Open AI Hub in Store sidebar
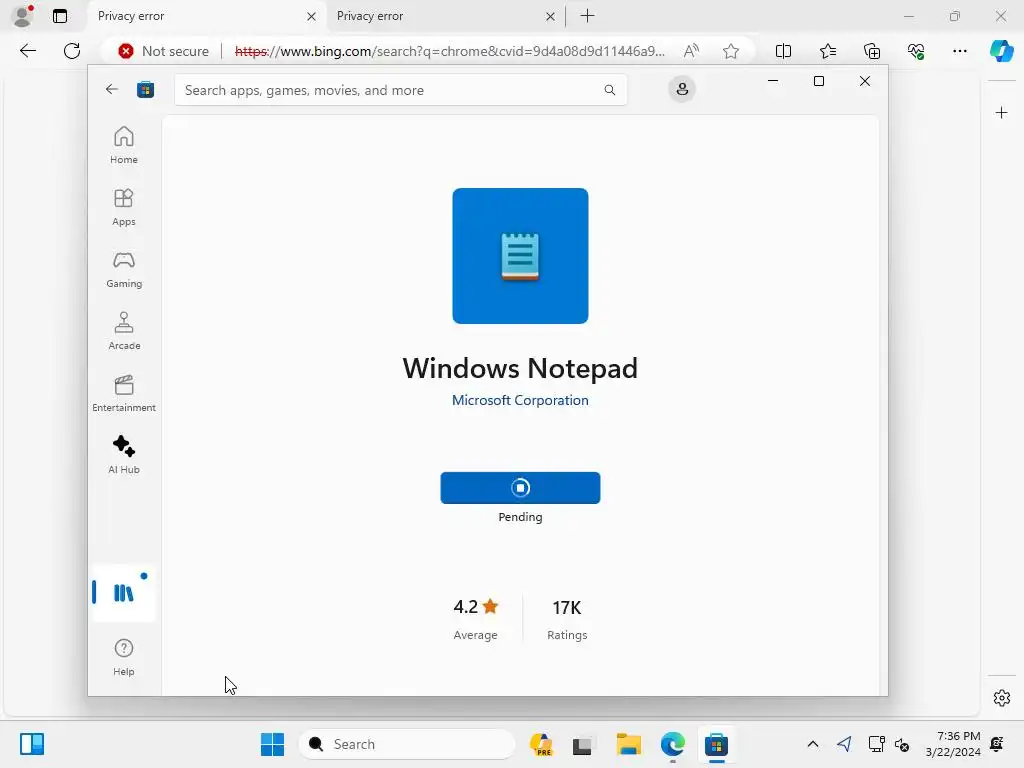 (123, 455)
